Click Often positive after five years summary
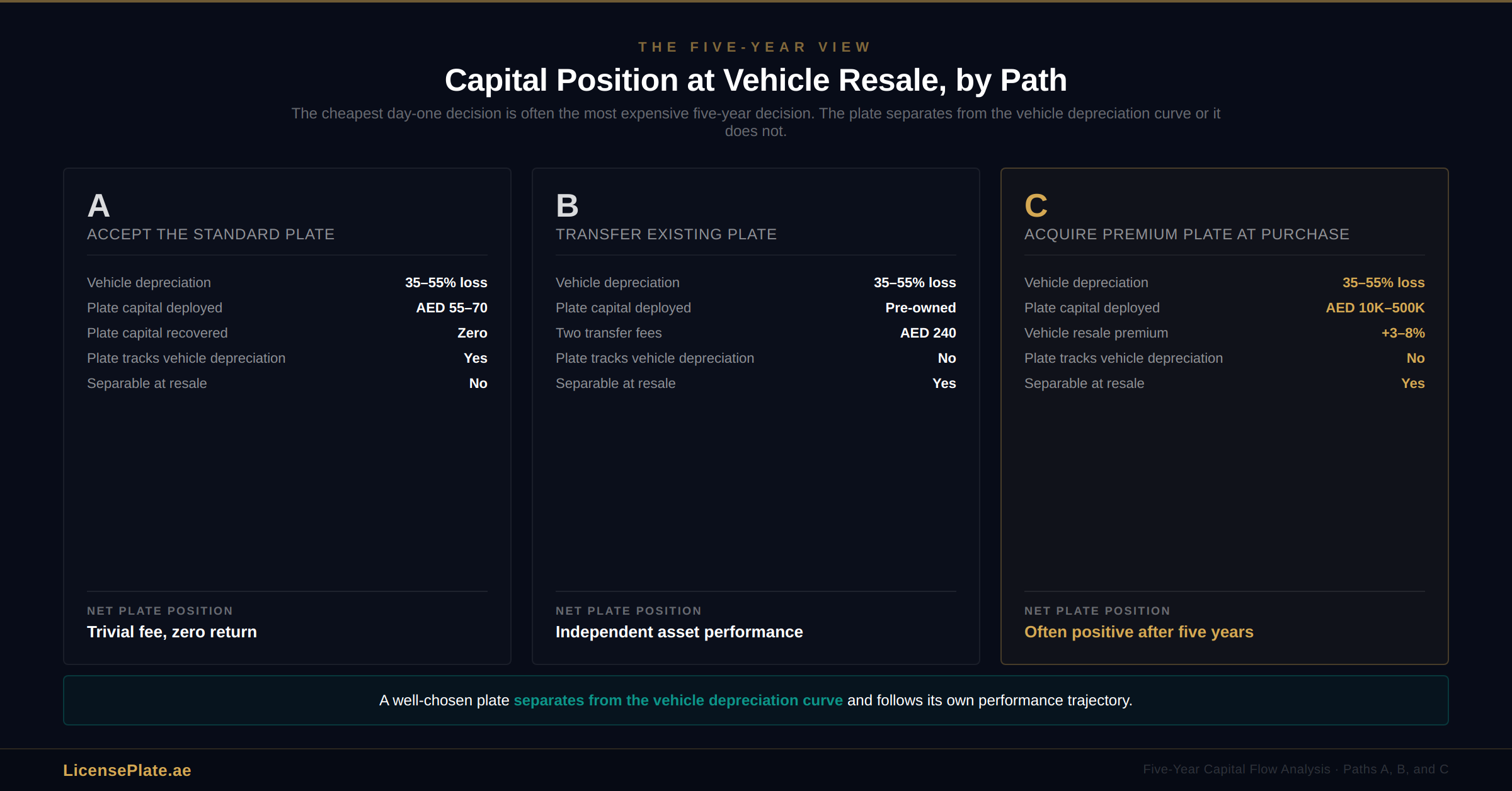1512x791 pixels. click(1138, 632)
